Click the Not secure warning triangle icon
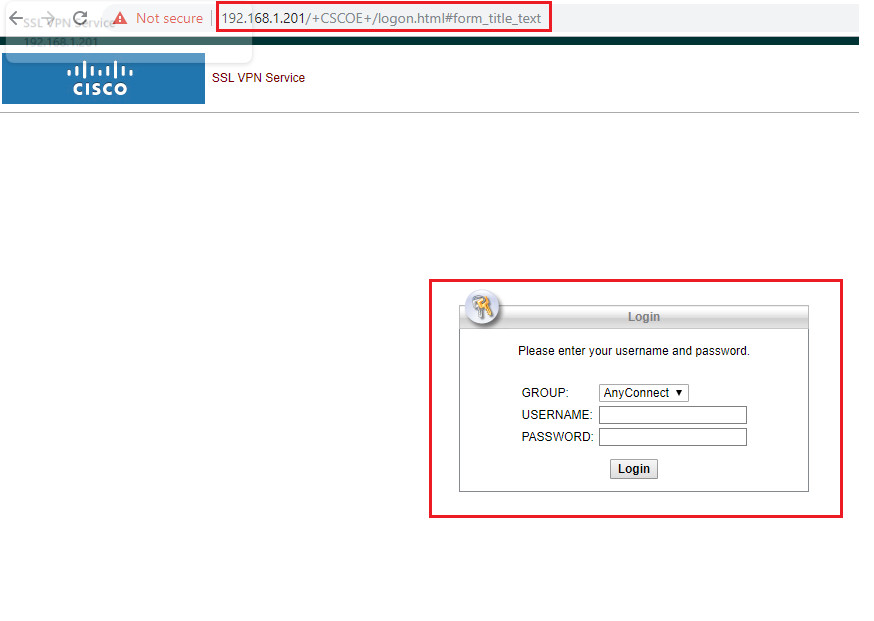874x621 pixels. tap(120, 18)
